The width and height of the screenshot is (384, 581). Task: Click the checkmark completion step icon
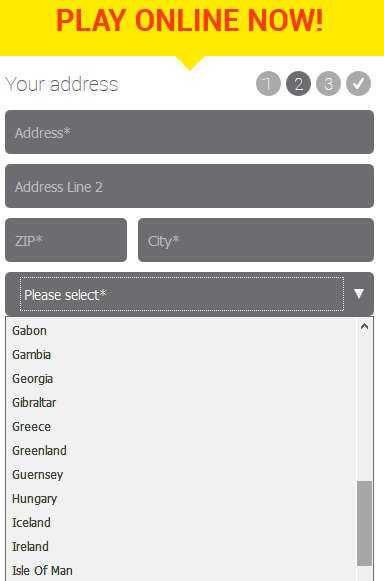(358, 83)
